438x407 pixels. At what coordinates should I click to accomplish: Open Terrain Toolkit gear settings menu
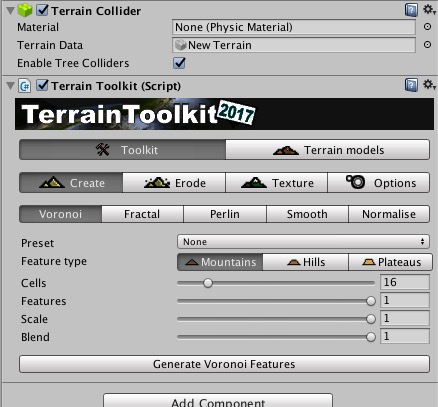pyautogui.click(x=429, y=85)
